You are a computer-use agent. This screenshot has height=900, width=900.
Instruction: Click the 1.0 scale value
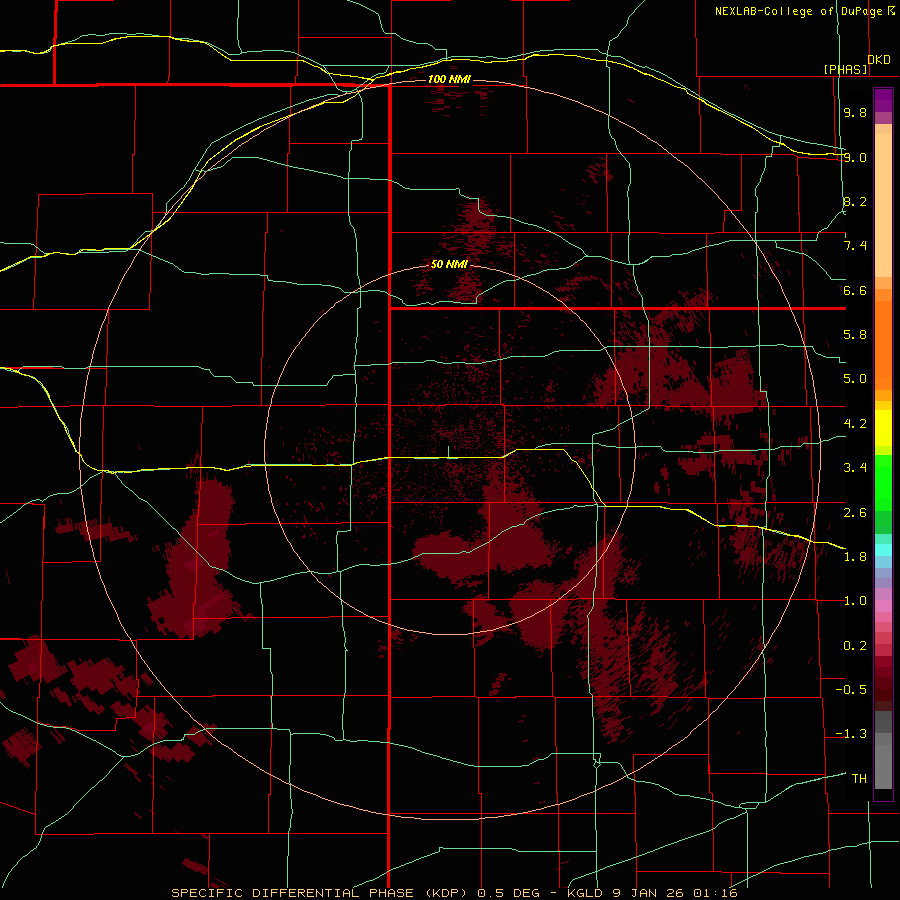coord(855,601)
